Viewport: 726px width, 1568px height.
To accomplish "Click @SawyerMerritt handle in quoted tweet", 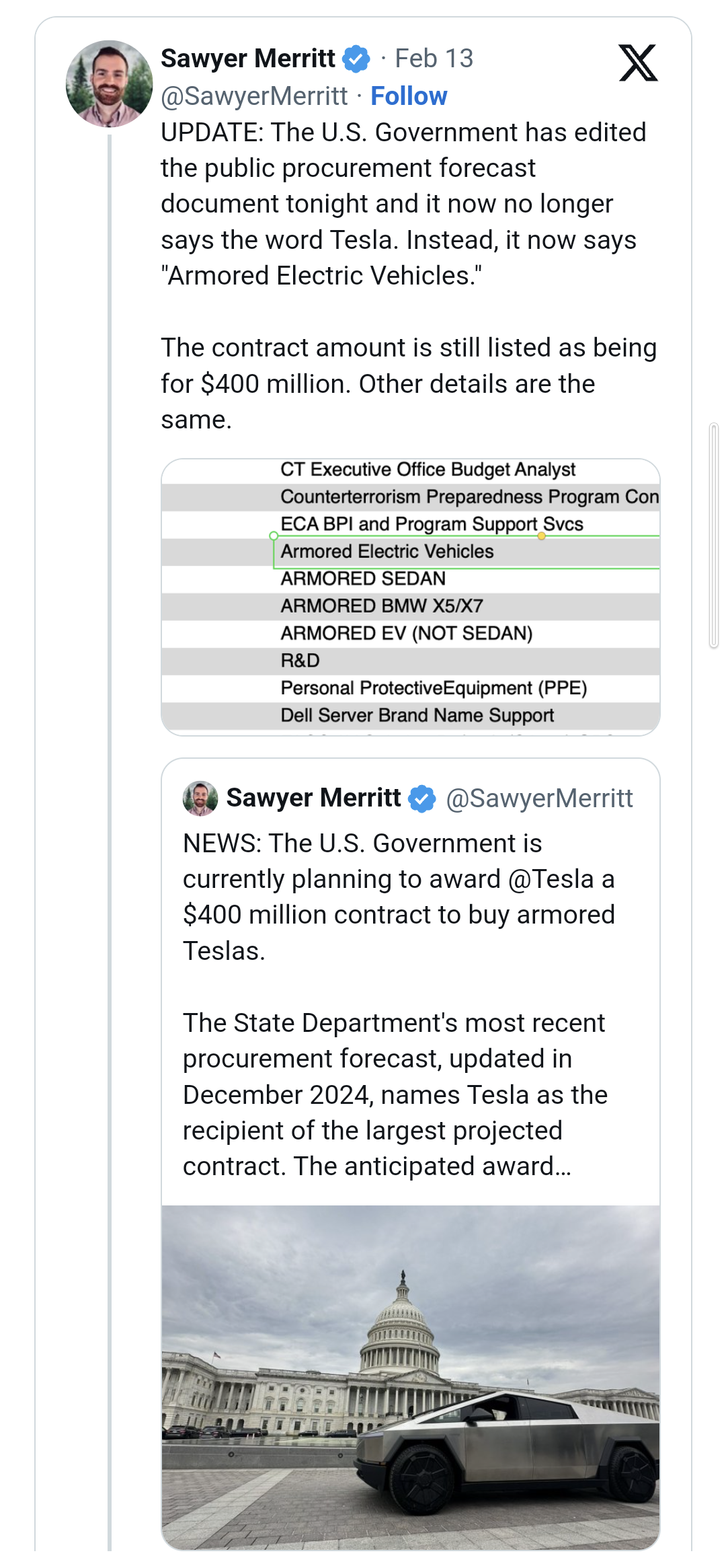I will 541,798.
